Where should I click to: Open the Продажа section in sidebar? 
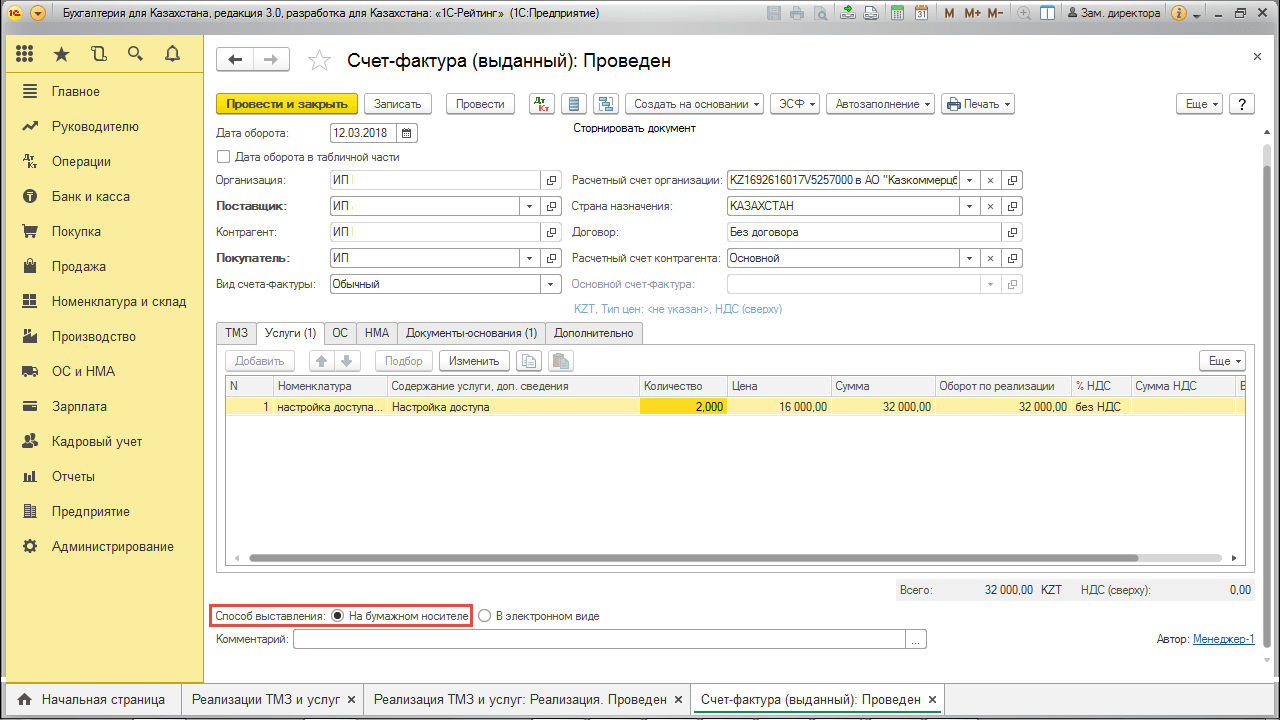click(x=78, y=267)
